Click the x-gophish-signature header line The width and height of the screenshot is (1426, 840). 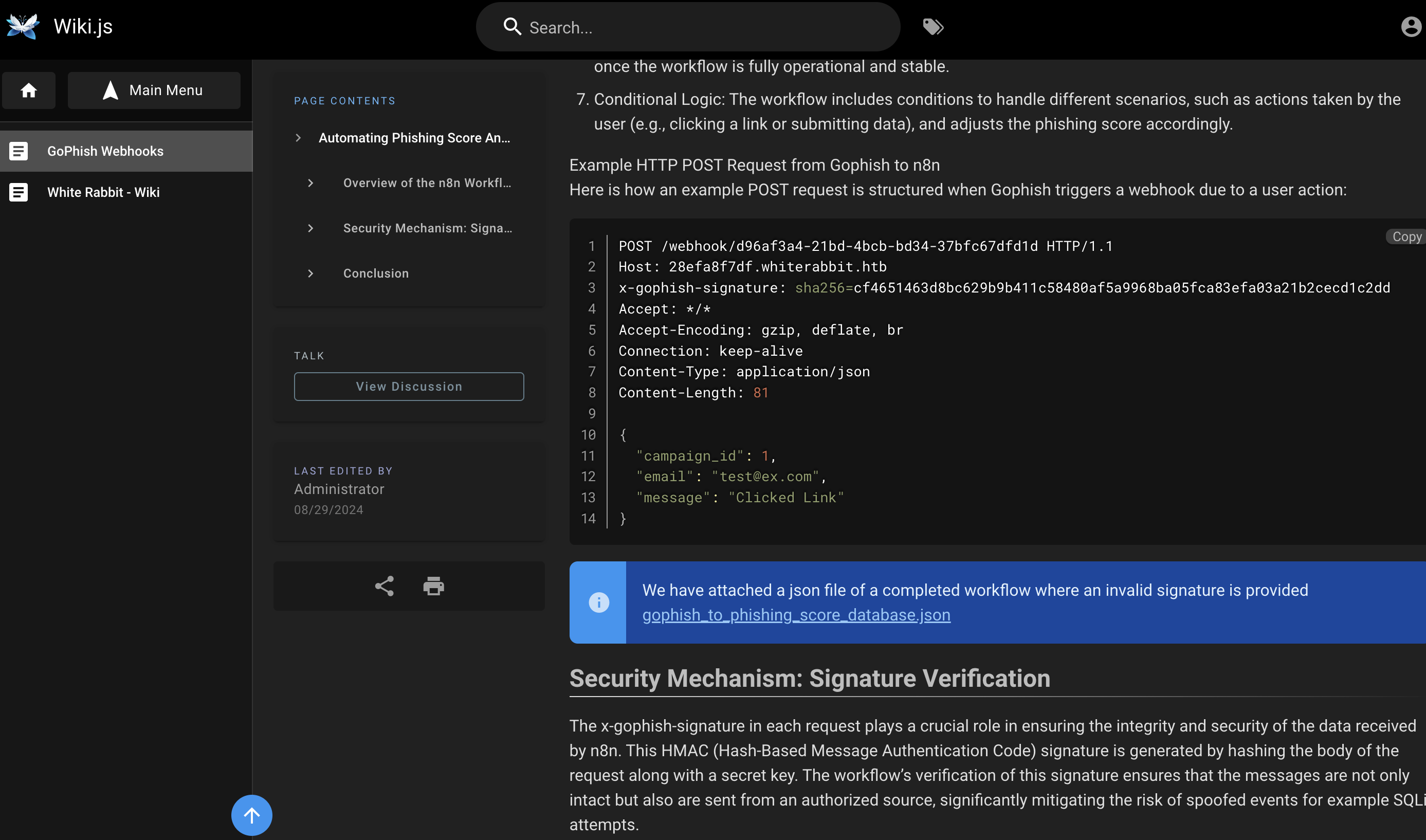pos(1004,287)
